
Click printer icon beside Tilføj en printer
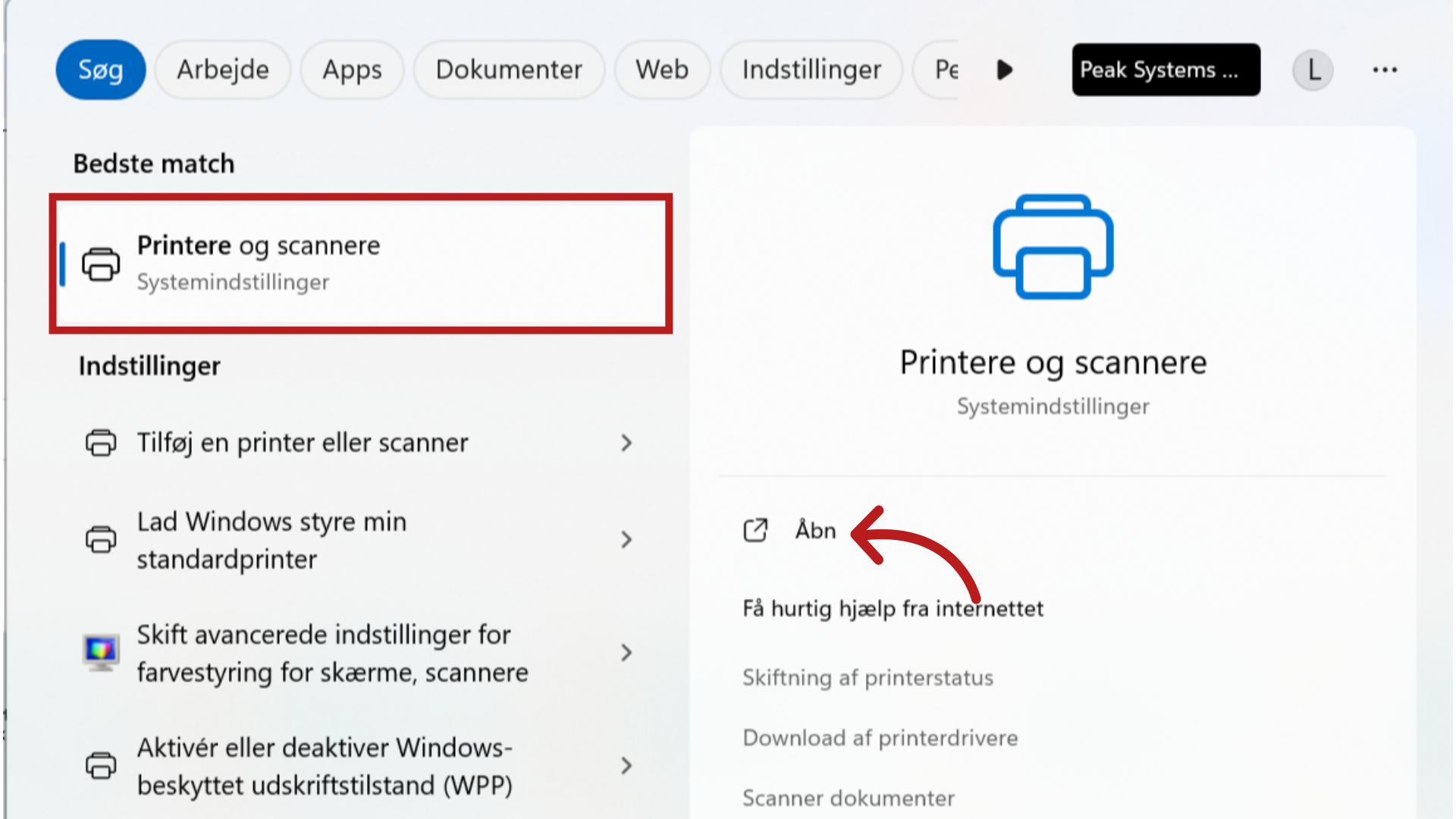[x=101, y=443]
